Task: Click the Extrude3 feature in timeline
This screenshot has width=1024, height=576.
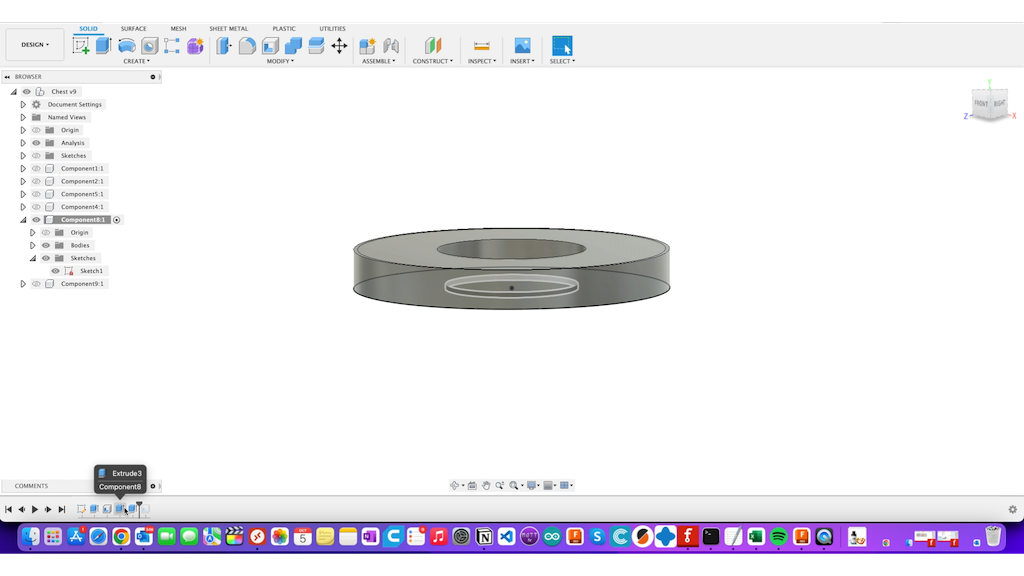Action: pos(120,509)
